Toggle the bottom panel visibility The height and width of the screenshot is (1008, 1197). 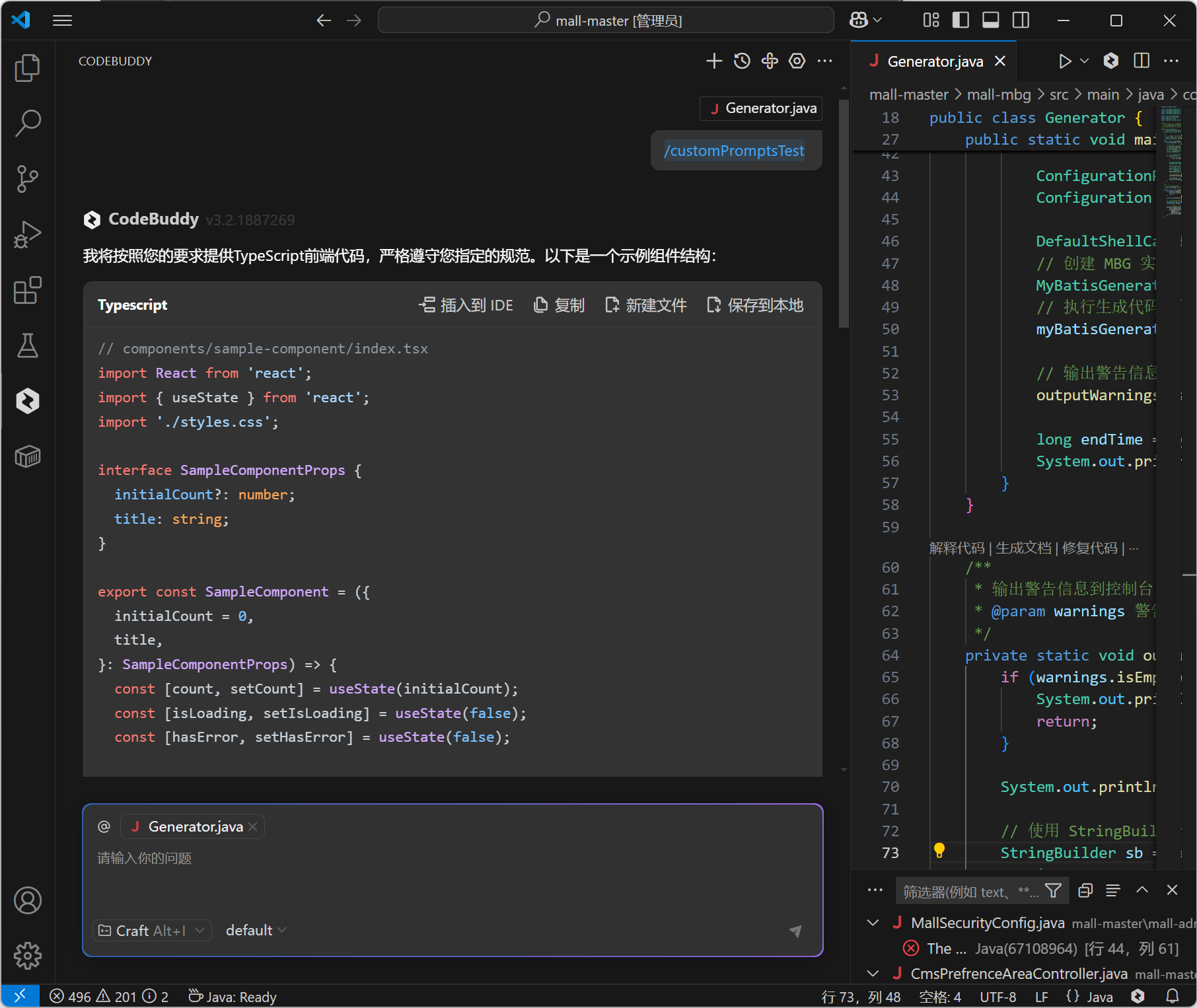click(x=990, y=20)
